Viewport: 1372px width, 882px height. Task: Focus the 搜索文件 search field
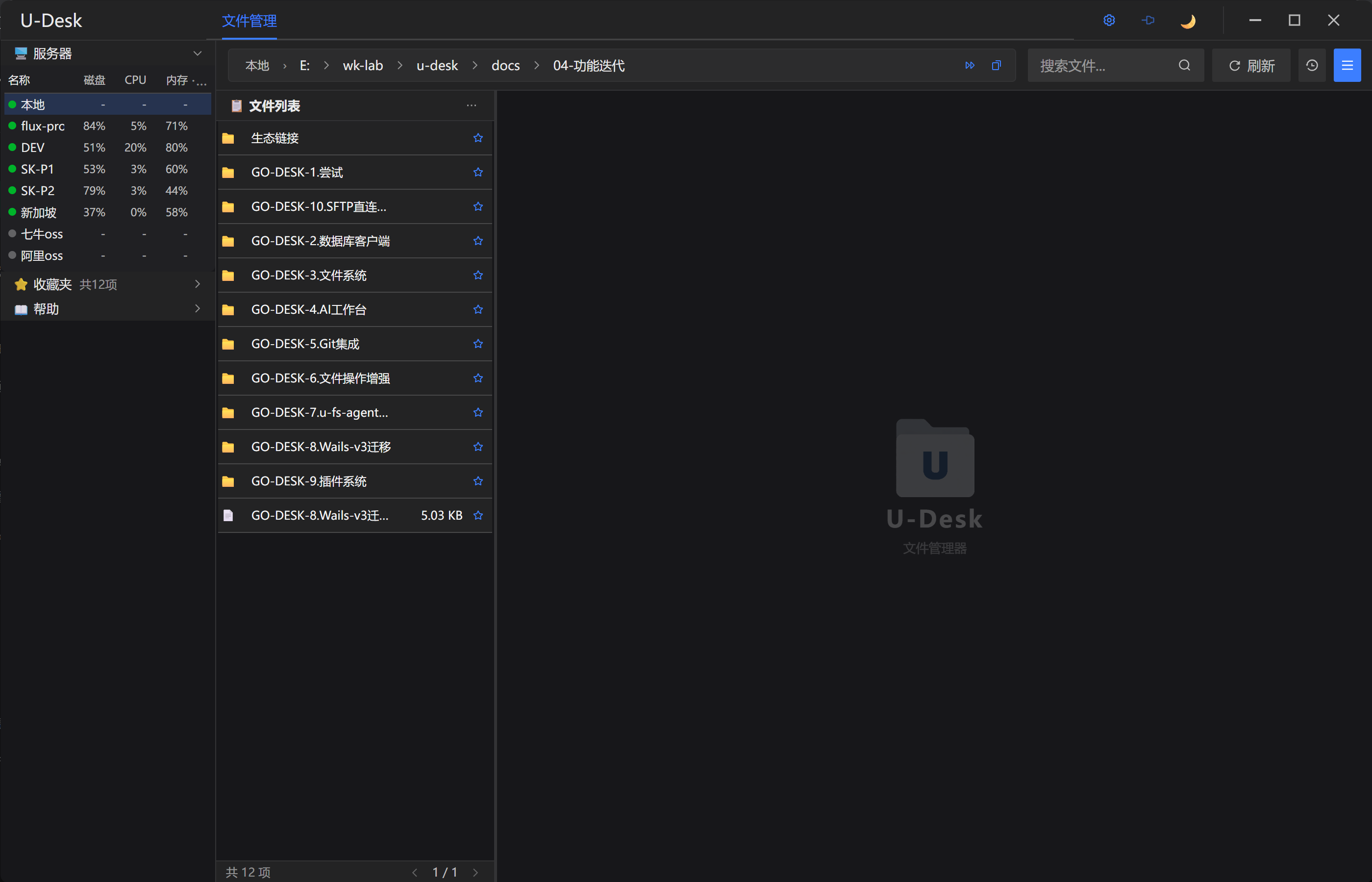(1116, 65)
